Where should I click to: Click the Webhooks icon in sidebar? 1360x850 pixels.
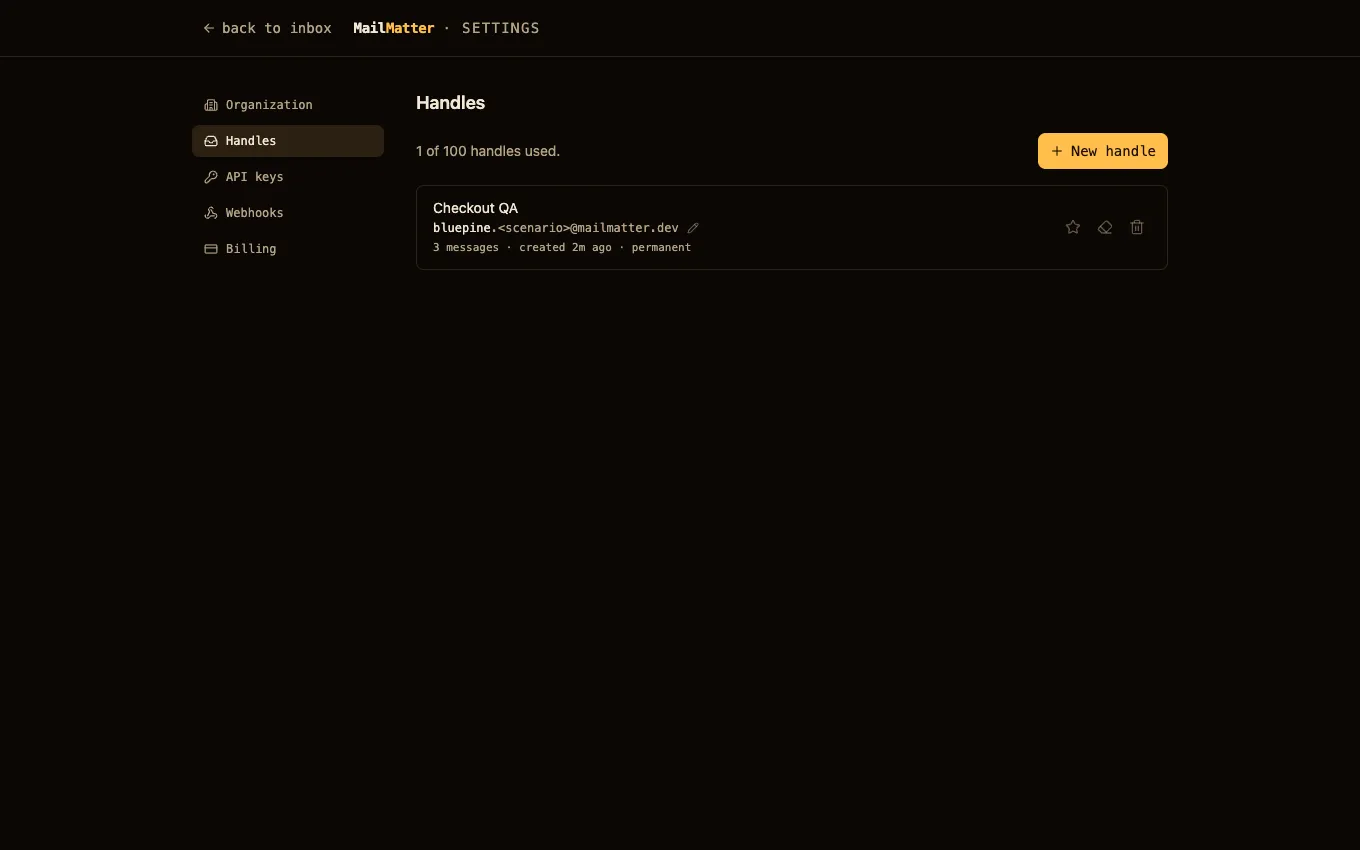(x=211, y=213)
